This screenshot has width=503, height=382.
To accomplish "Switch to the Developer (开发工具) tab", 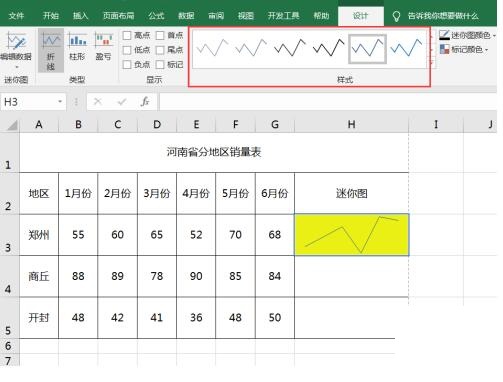I will pos(284,16).
